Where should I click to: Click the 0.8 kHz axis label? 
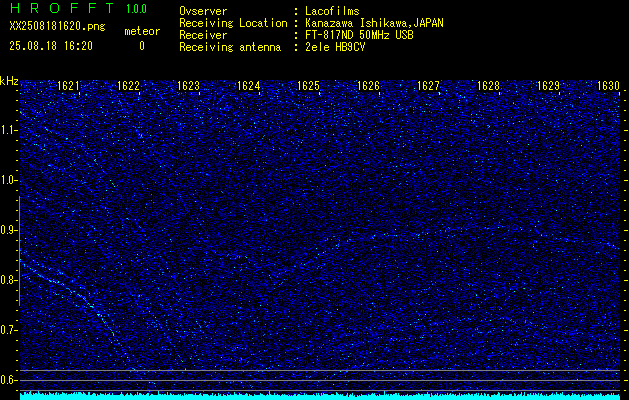pyautogui.click(x=7, y=280)
